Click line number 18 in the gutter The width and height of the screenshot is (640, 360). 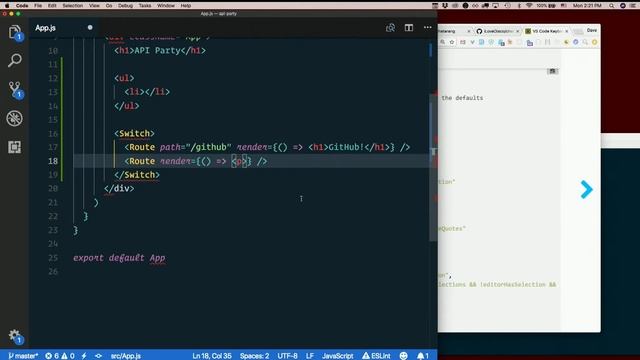click(x=53, y=161)
